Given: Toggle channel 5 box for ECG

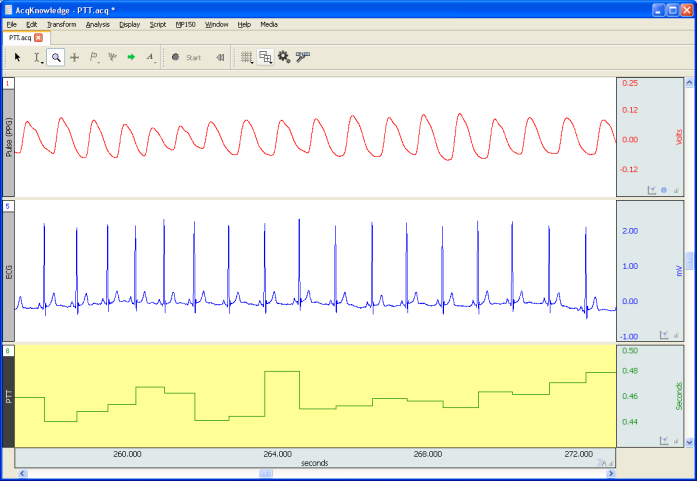Looking at the screenshot, I should tap(8, 206).
